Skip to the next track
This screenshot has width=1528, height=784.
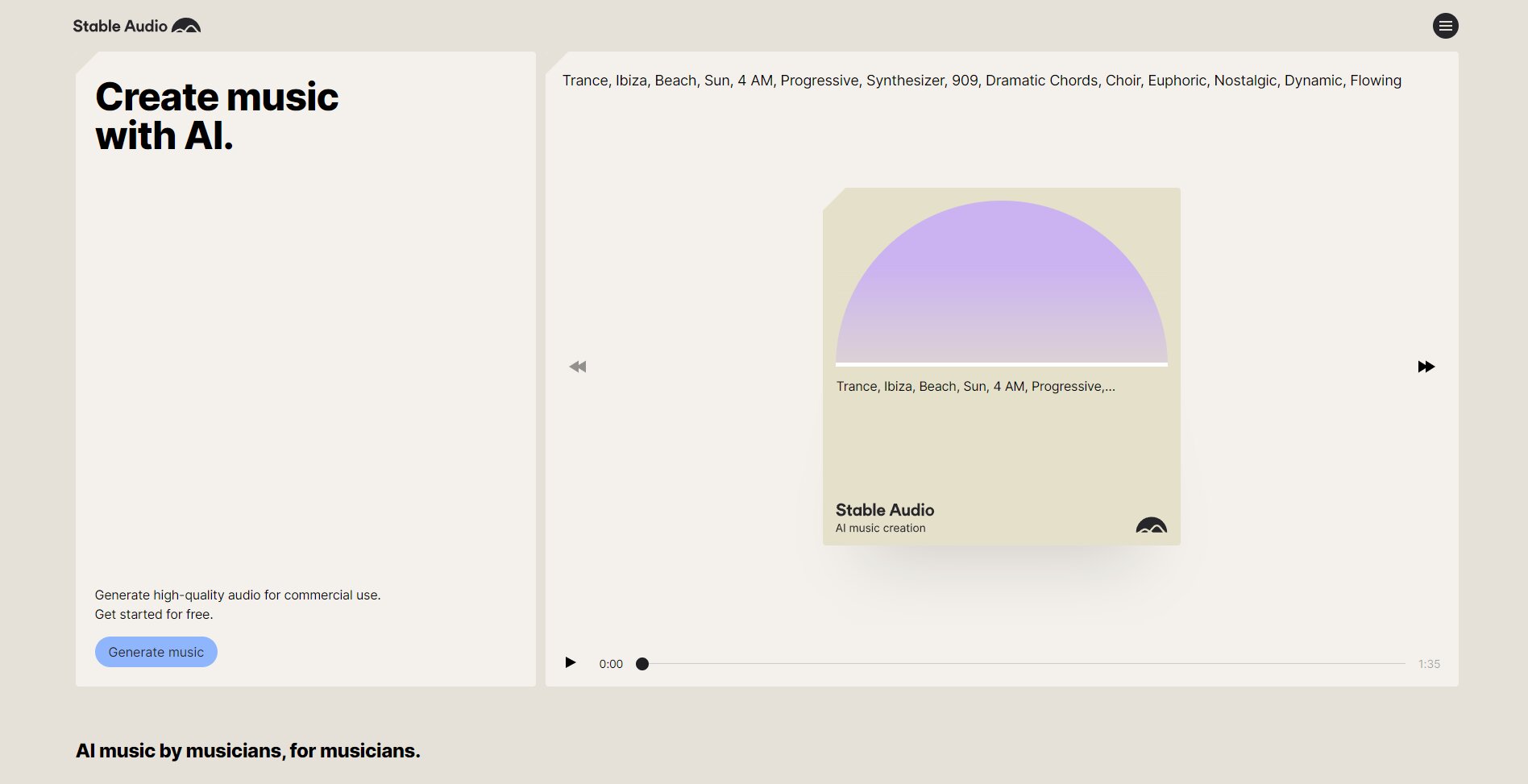[1426, 367]
